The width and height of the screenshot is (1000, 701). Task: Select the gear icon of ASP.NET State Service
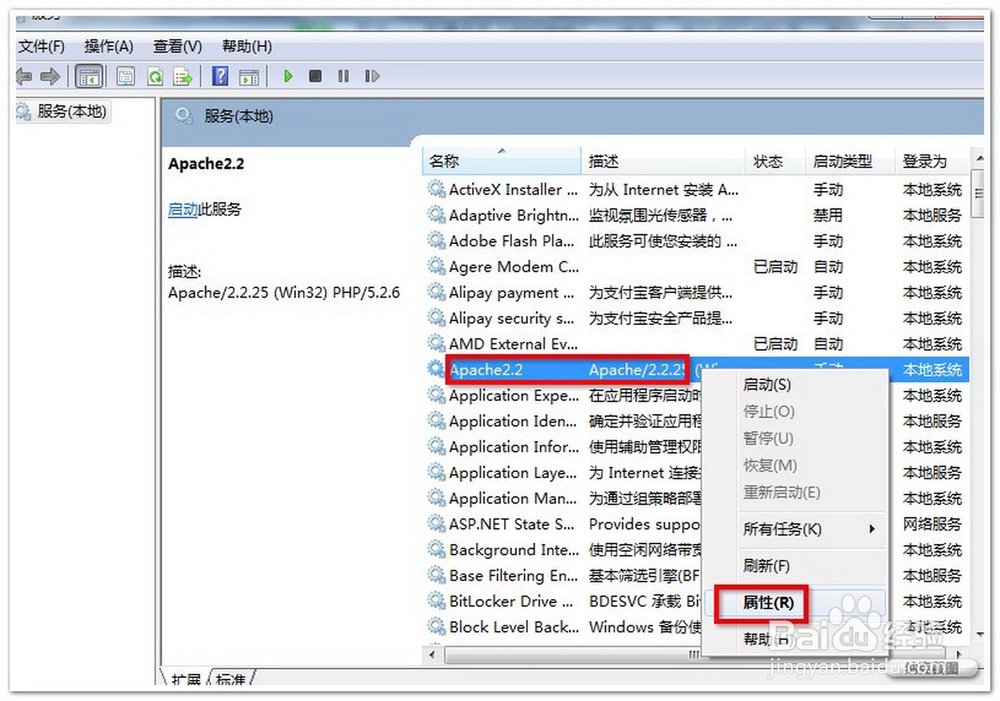point(436,524)
